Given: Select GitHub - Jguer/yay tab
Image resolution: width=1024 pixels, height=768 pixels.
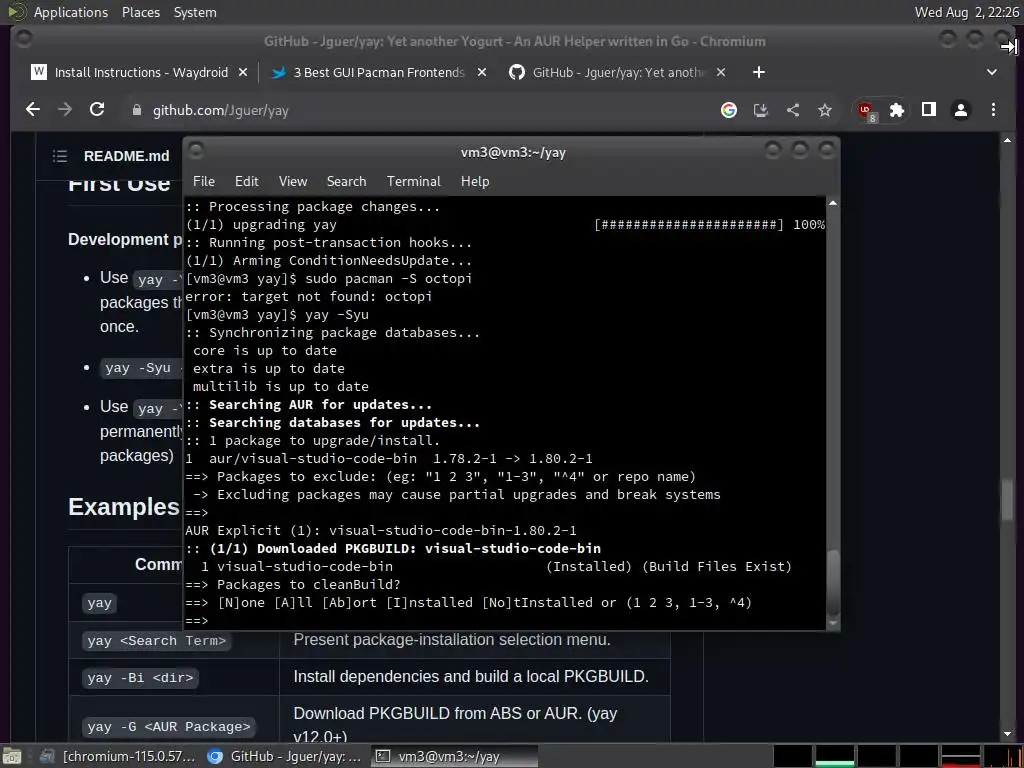Looking at the screenshot, I should (x=619, y=72).
